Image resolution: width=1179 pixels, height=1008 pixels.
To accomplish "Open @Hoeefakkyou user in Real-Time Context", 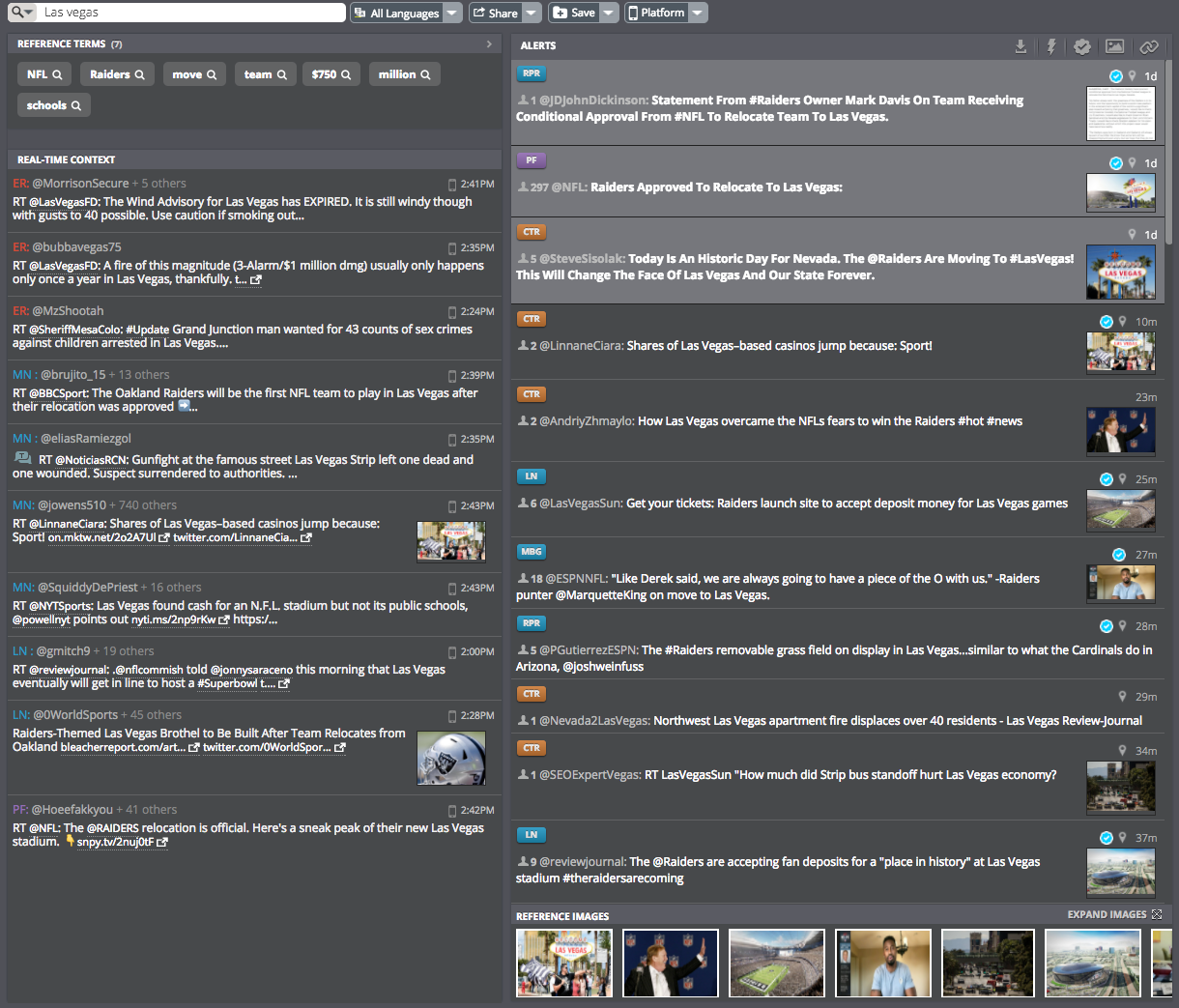I will (72, 810).
